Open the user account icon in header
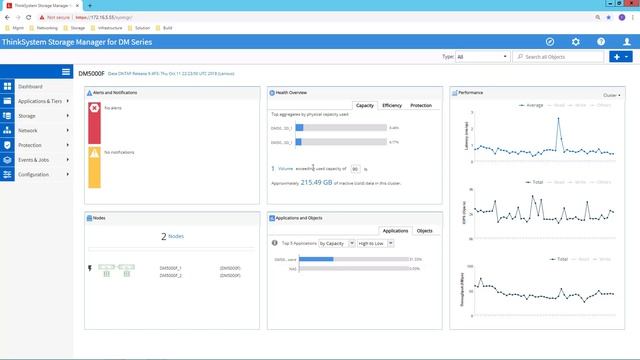The image size is (640, 360). click(x=627, y=42)
